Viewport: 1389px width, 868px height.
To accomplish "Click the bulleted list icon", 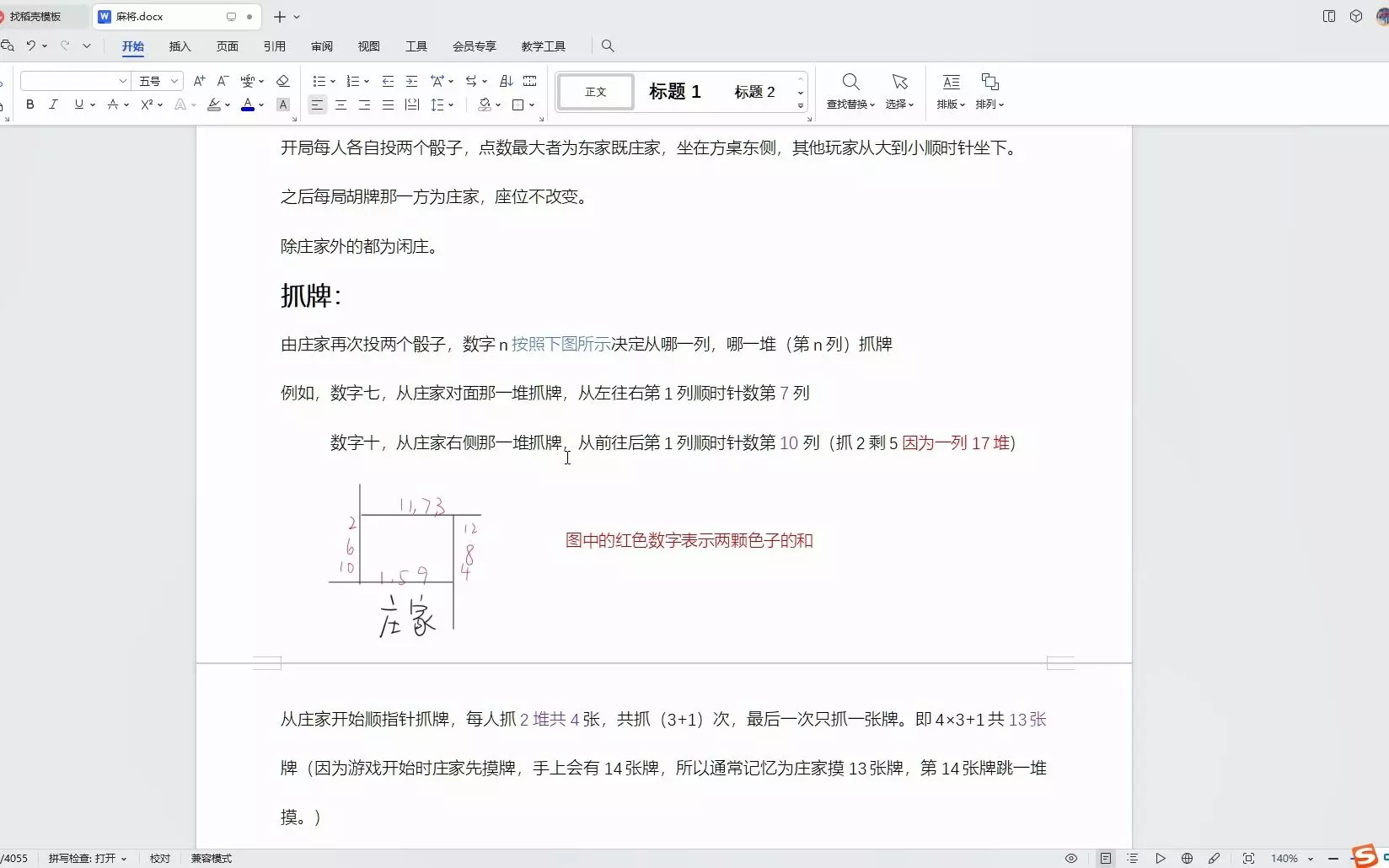I will (x=319, y=81).
